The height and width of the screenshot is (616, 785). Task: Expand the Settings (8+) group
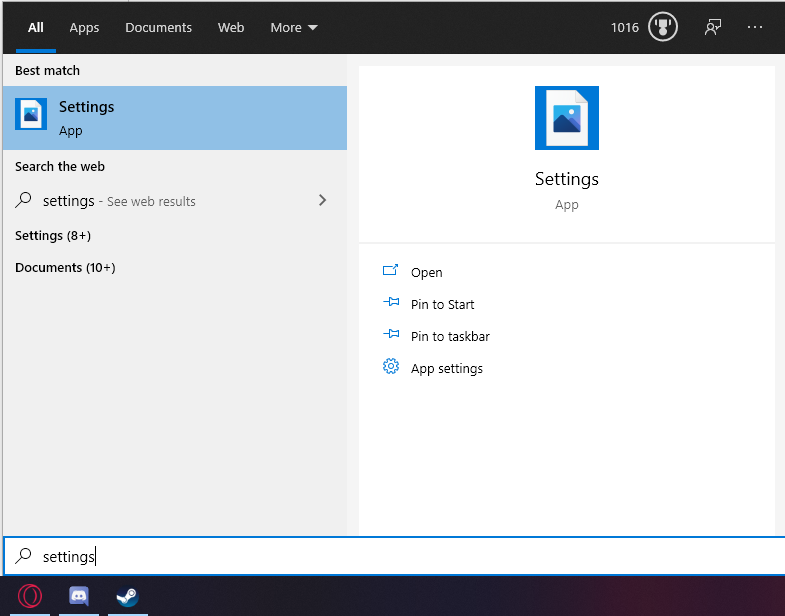click(x=53, y=235)
